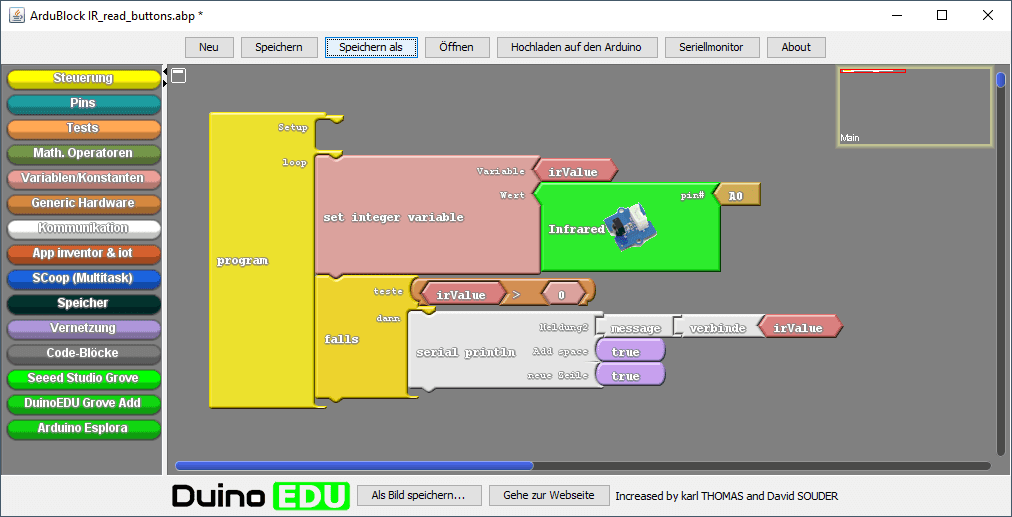This screenshot has width=1012, height=517.
Task: Open the Seriellmonitor
Action: (x=711, y=47)
